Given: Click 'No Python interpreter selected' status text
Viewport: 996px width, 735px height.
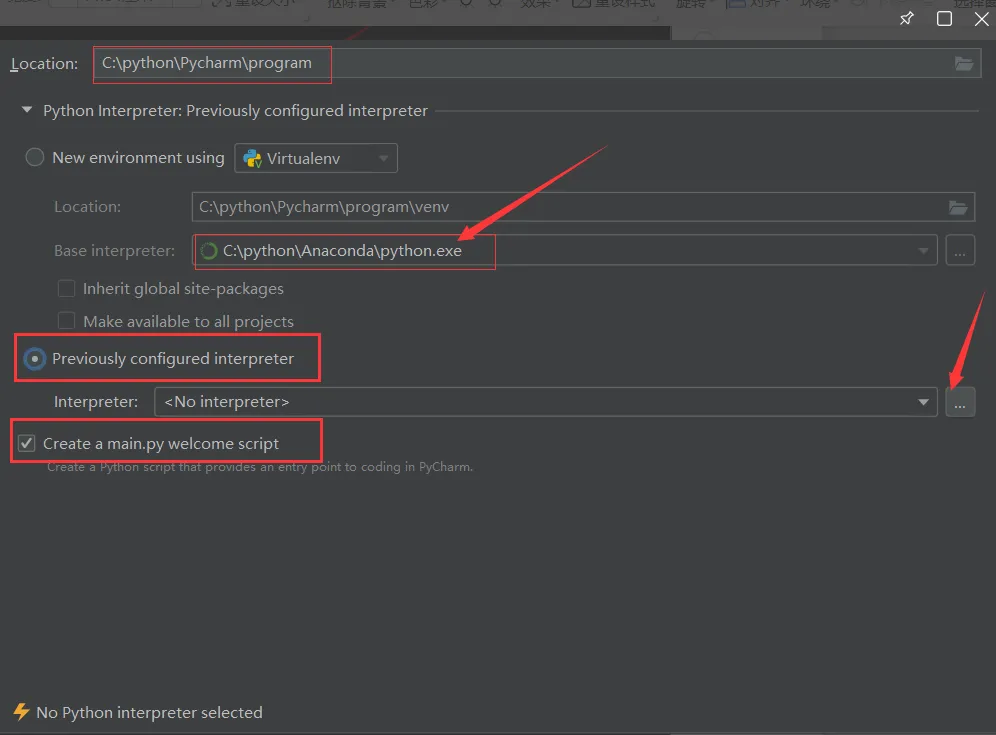Looking at the screenshot, I should [149, 713].
